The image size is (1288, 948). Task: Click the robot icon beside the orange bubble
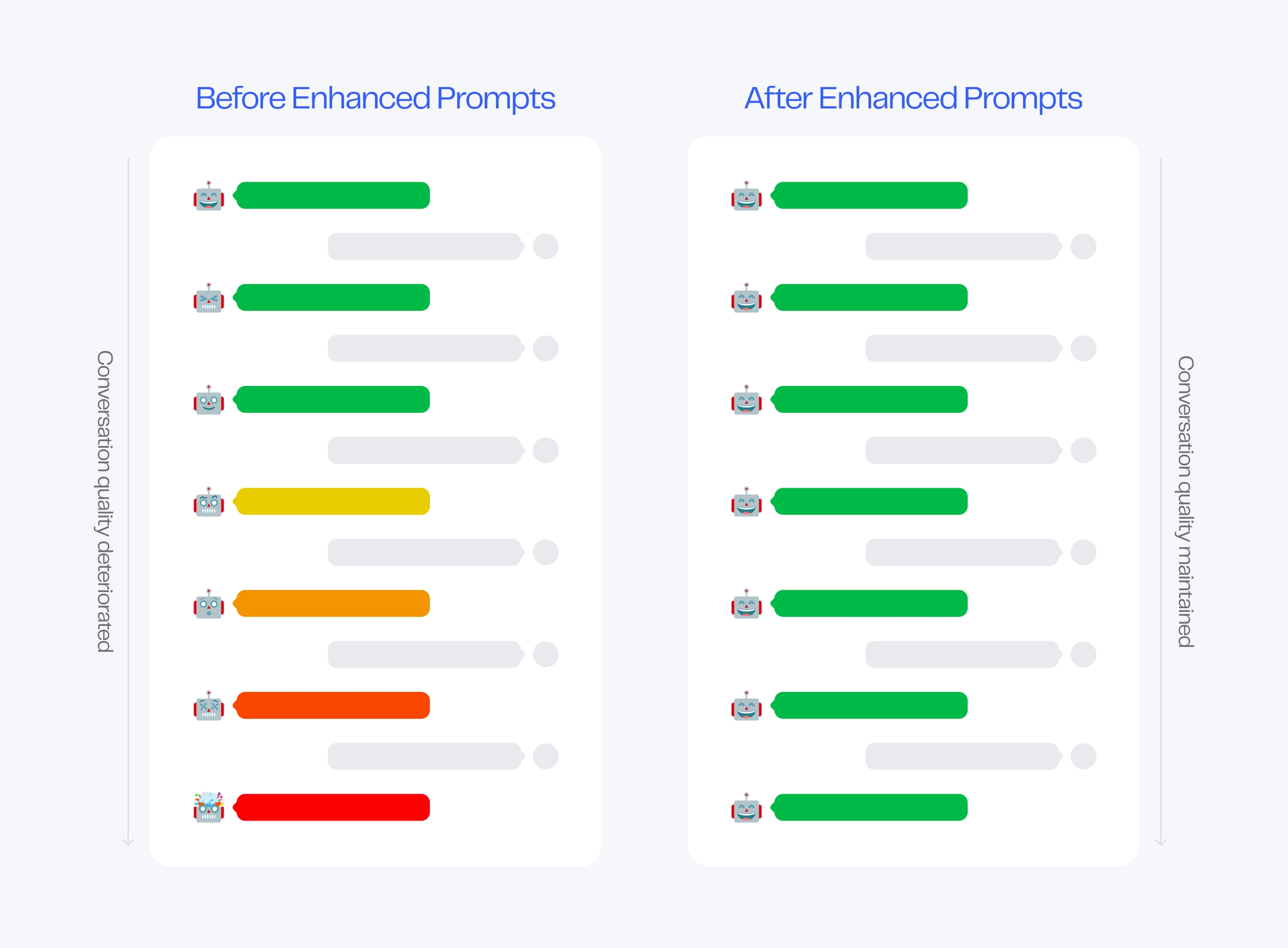(208, 603)
